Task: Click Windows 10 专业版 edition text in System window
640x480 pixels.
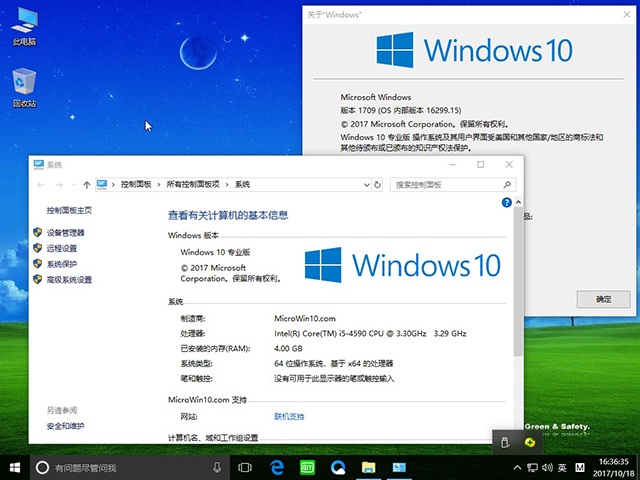Action: 215,252
